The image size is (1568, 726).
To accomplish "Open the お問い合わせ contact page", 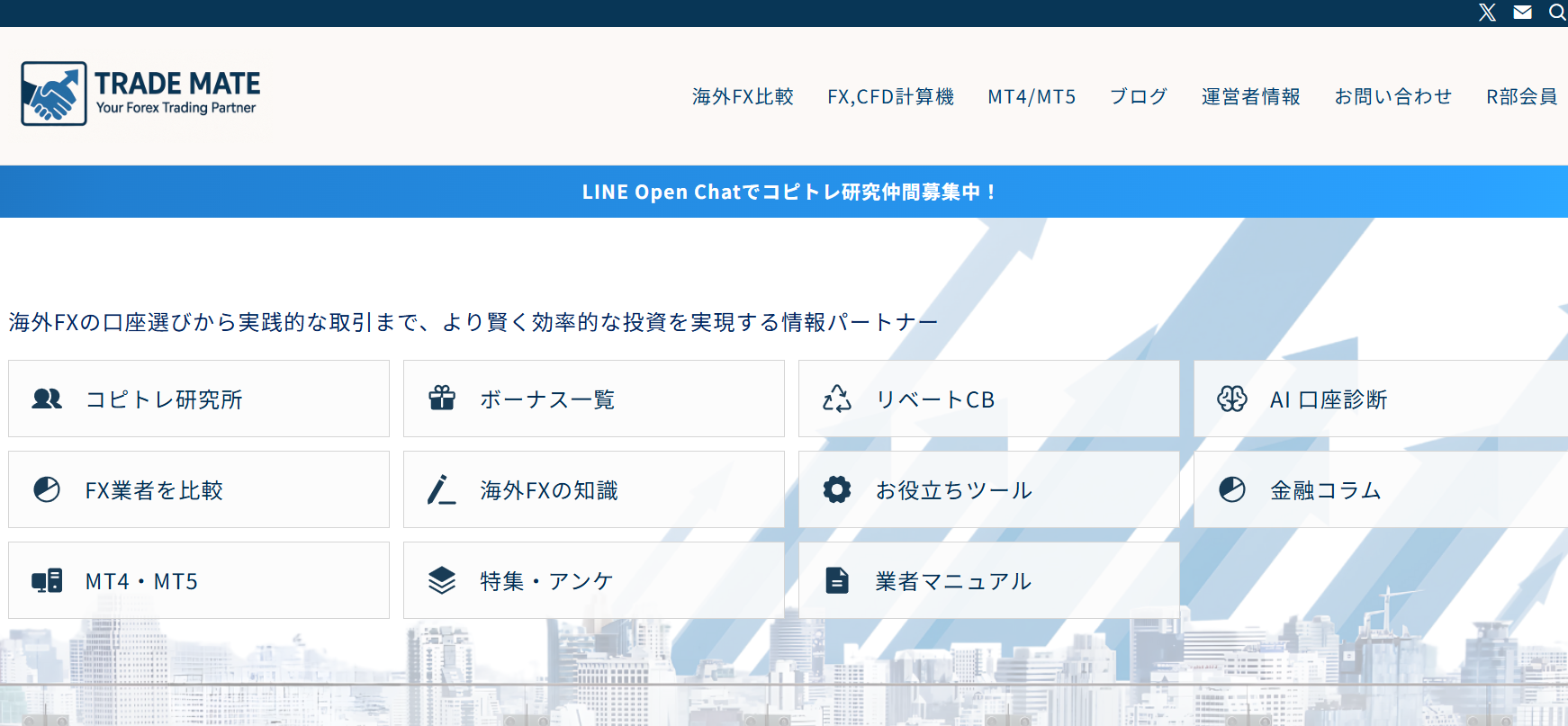I will [x=1392, y=96].
